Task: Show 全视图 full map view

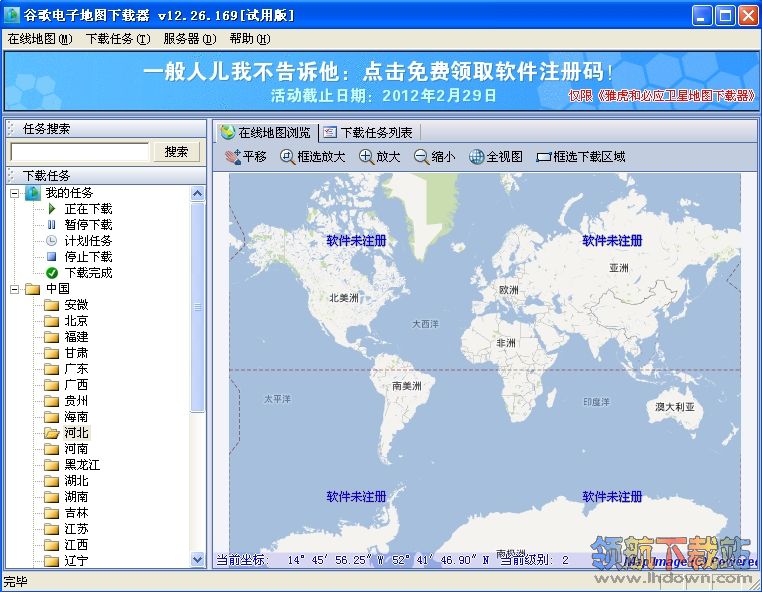Action: [496, 157]
